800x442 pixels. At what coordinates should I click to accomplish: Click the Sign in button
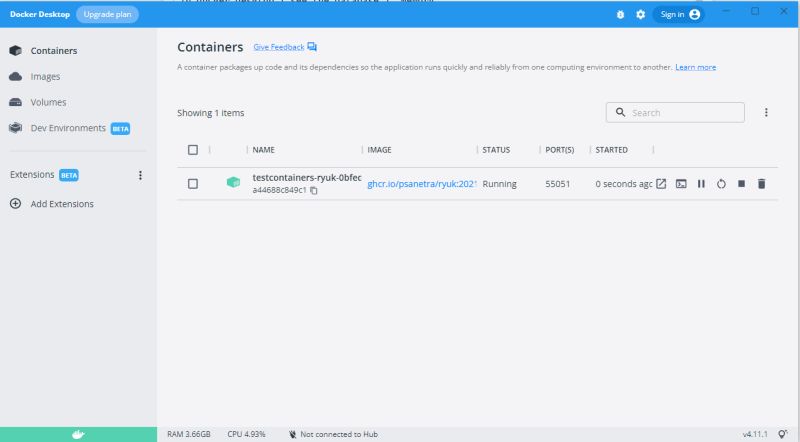pyautogui.click(x=679, y=14)
